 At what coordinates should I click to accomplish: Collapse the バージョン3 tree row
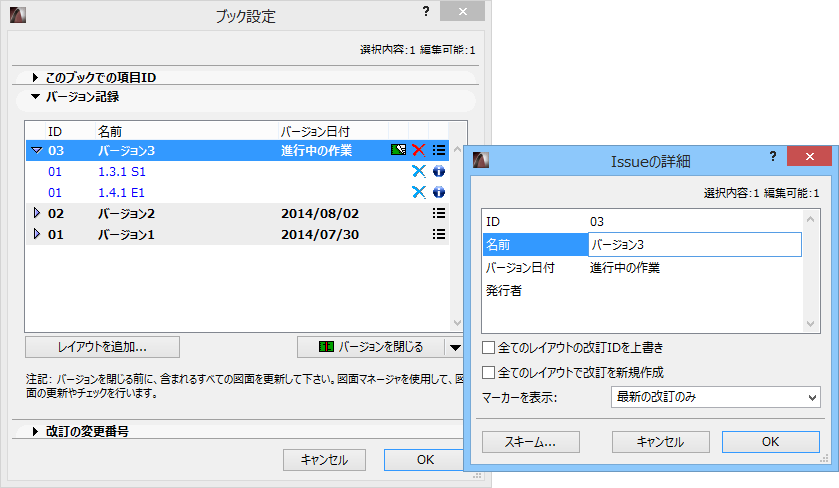point(36,150)
